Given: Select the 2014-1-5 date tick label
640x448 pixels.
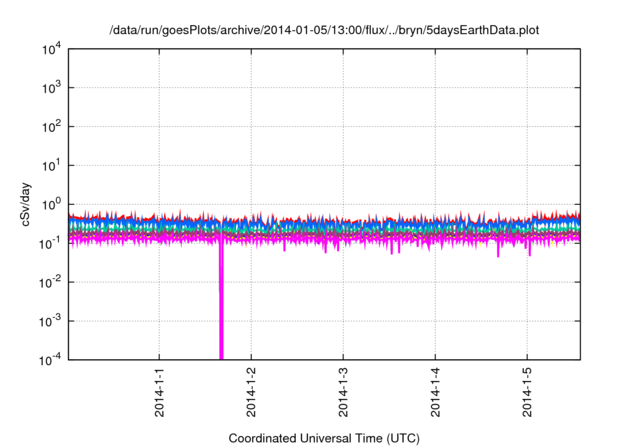Looking at the screenshot, I should pyautogui.click(x=527, y=392).
